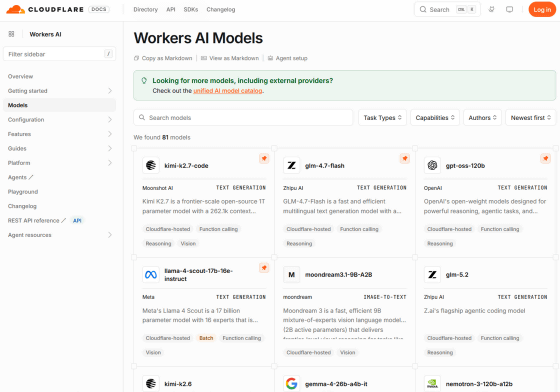
Task: Click the header Search box
Action: 448,9
